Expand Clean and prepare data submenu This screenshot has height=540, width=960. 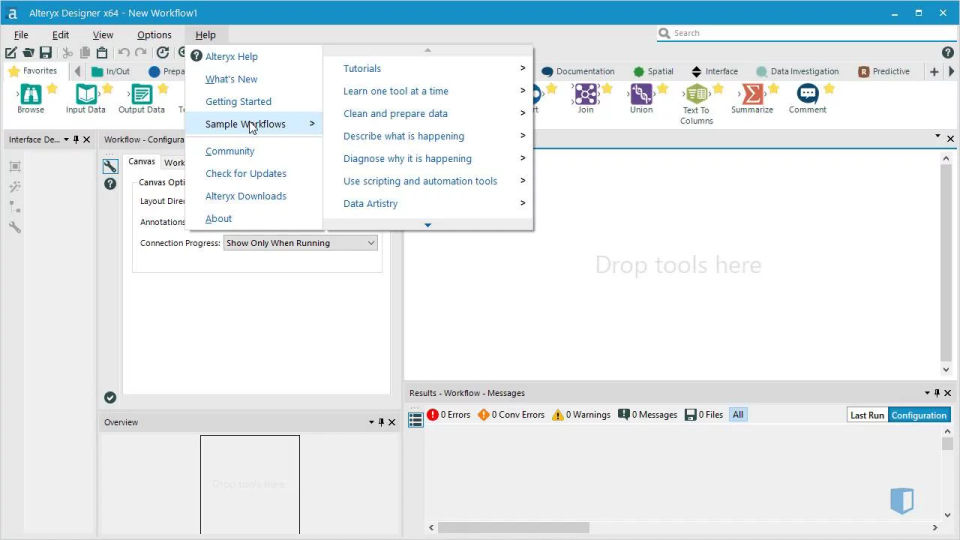tap(429, 113)
